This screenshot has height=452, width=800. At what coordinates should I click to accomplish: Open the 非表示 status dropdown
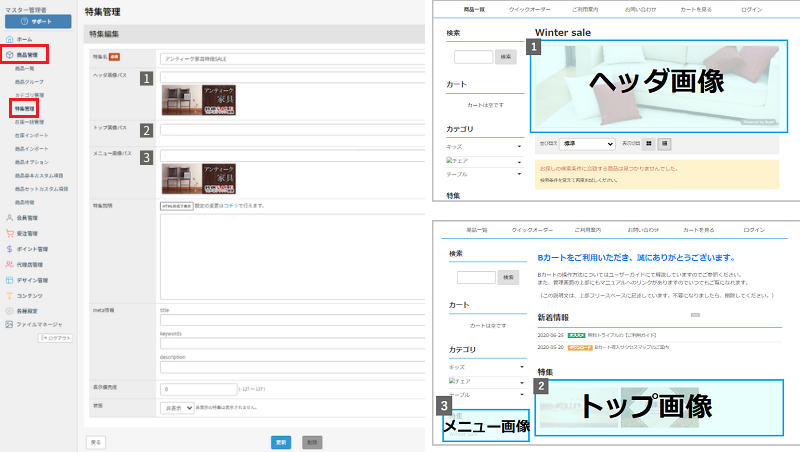[176, 408]
